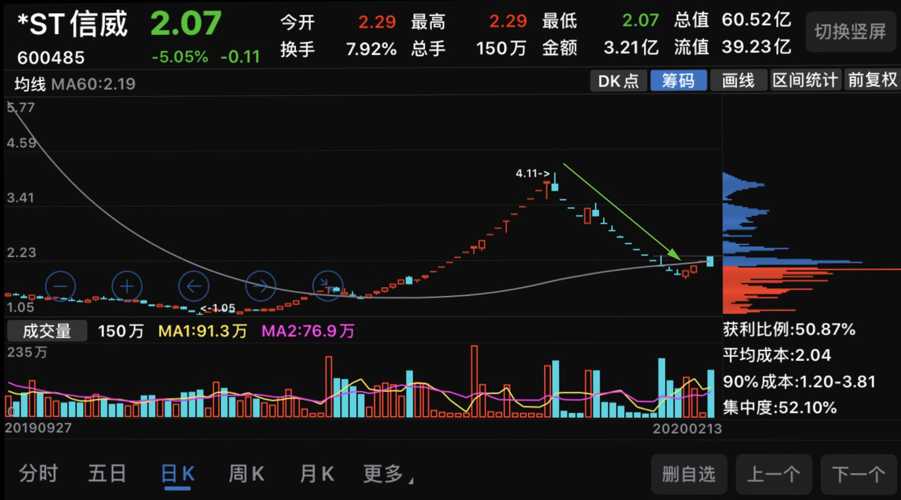901x500 pixels.
Task: Open 区间统计 range statistics
Action: 804,80
